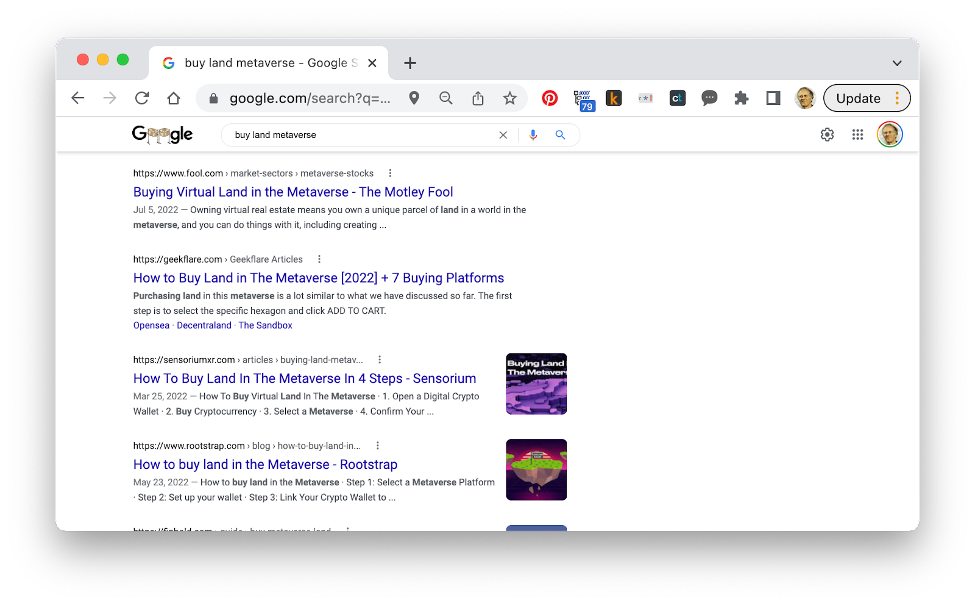Screen dimensions: 977x606
Task: Open 'Buying Virtual Land in the Metaverse' link
Action: click(293, 192)
